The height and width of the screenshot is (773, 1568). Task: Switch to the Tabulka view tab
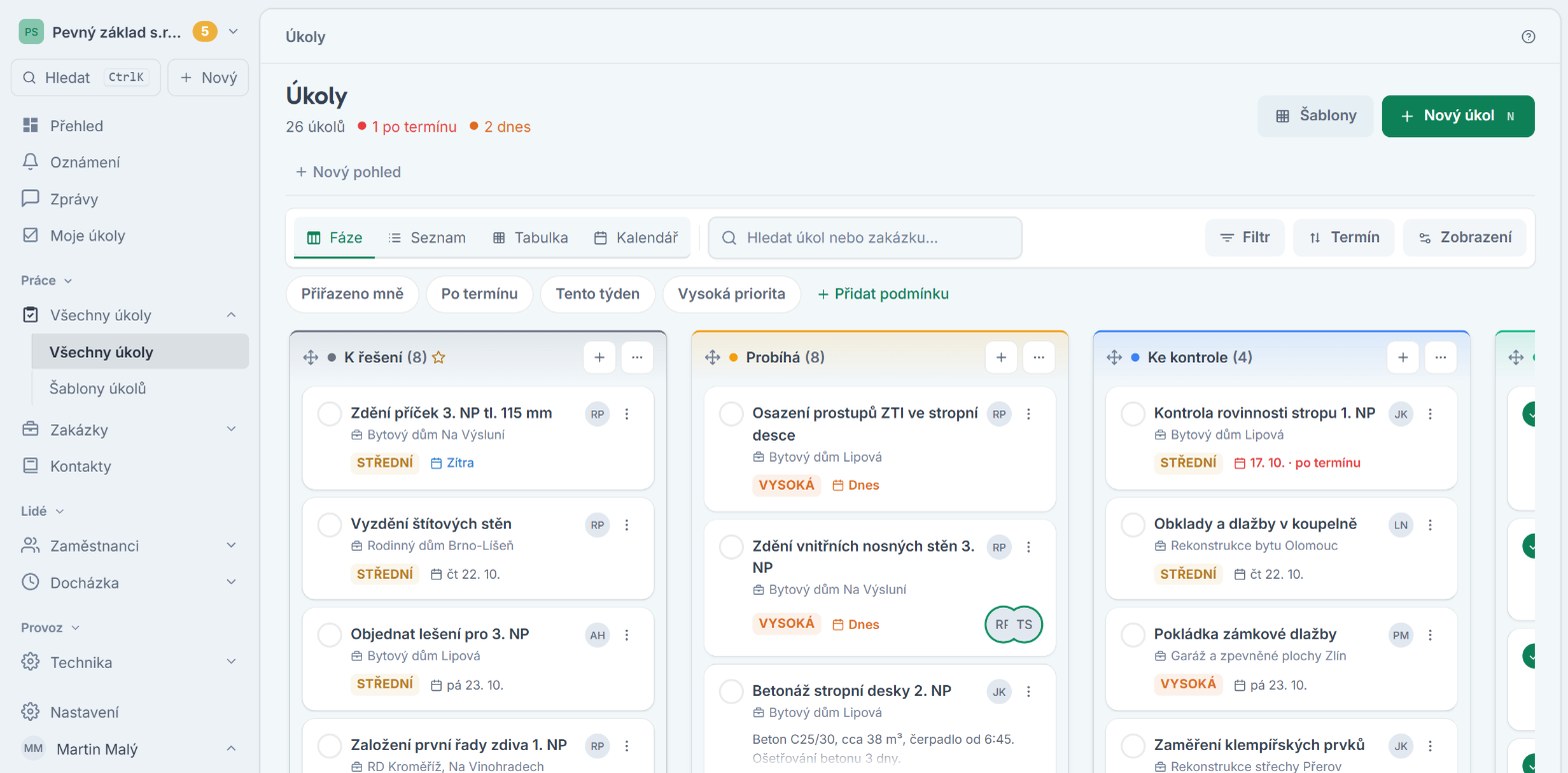pos(530,238)
